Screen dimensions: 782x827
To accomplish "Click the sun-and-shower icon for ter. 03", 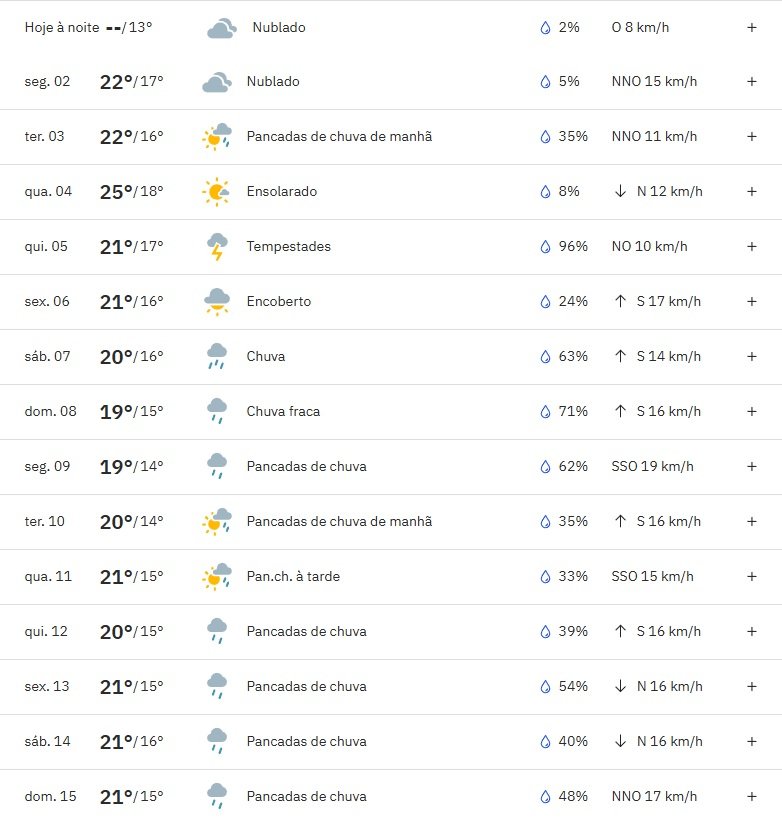I will (217, 137).
